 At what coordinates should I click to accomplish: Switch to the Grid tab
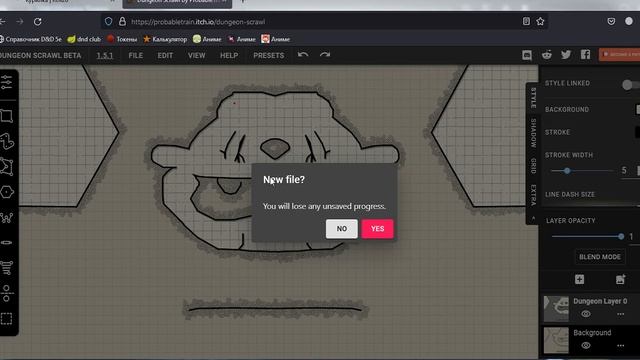[533, 166]
